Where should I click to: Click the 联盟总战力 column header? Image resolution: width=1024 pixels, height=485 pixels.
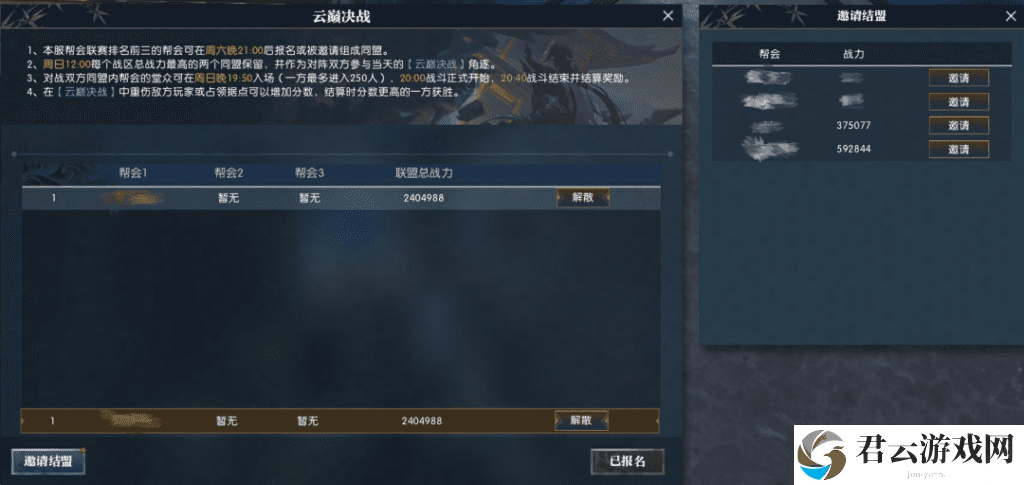tap(424, 173)
